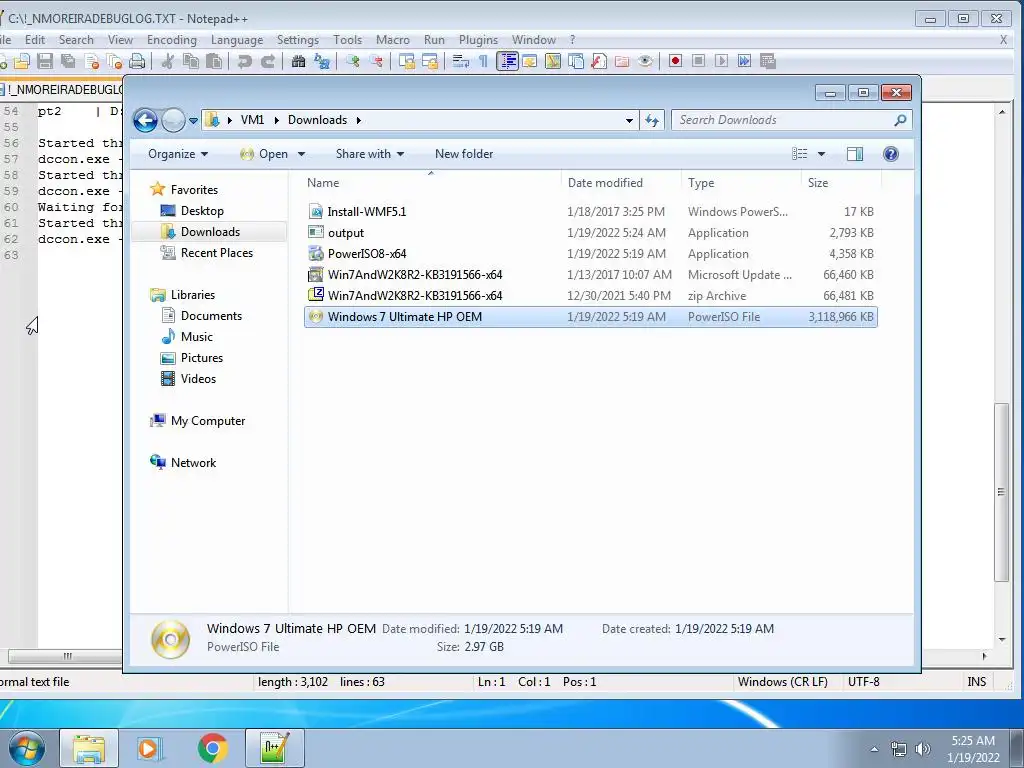
Task: Open the Window menu in Notepad++
Action: [534, 40]
